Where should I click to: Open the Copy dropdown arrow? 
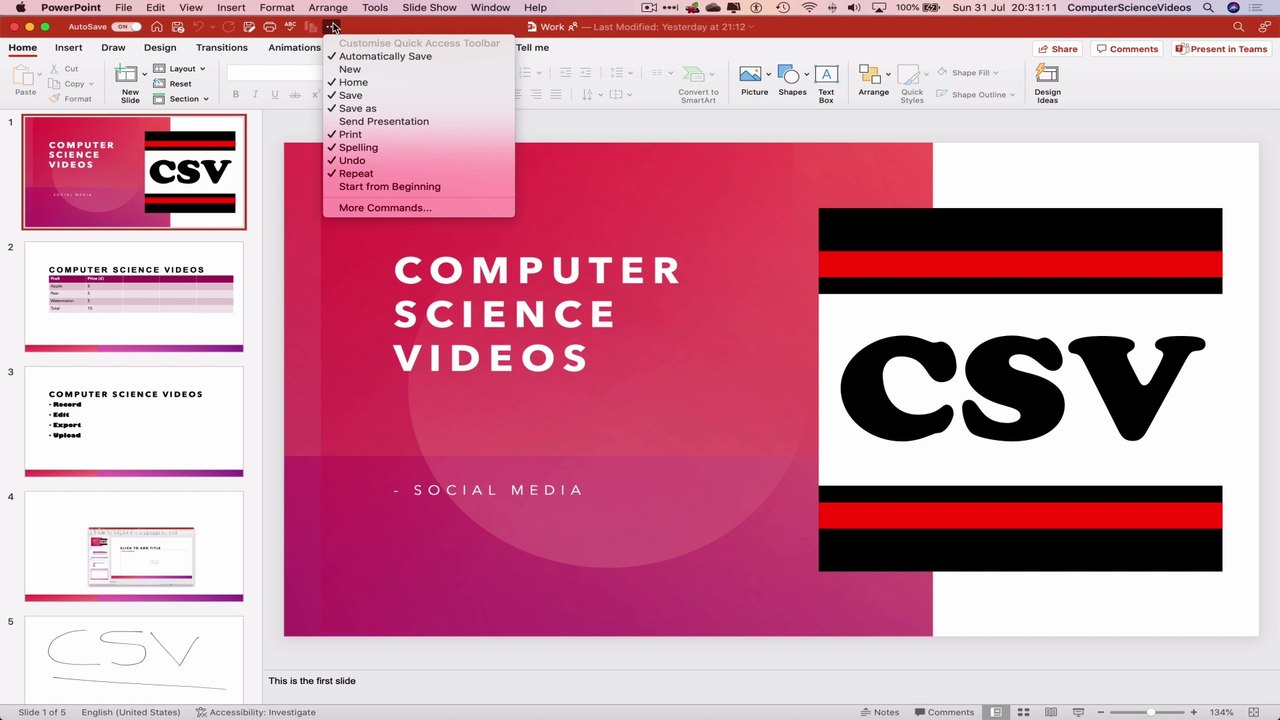92,84
